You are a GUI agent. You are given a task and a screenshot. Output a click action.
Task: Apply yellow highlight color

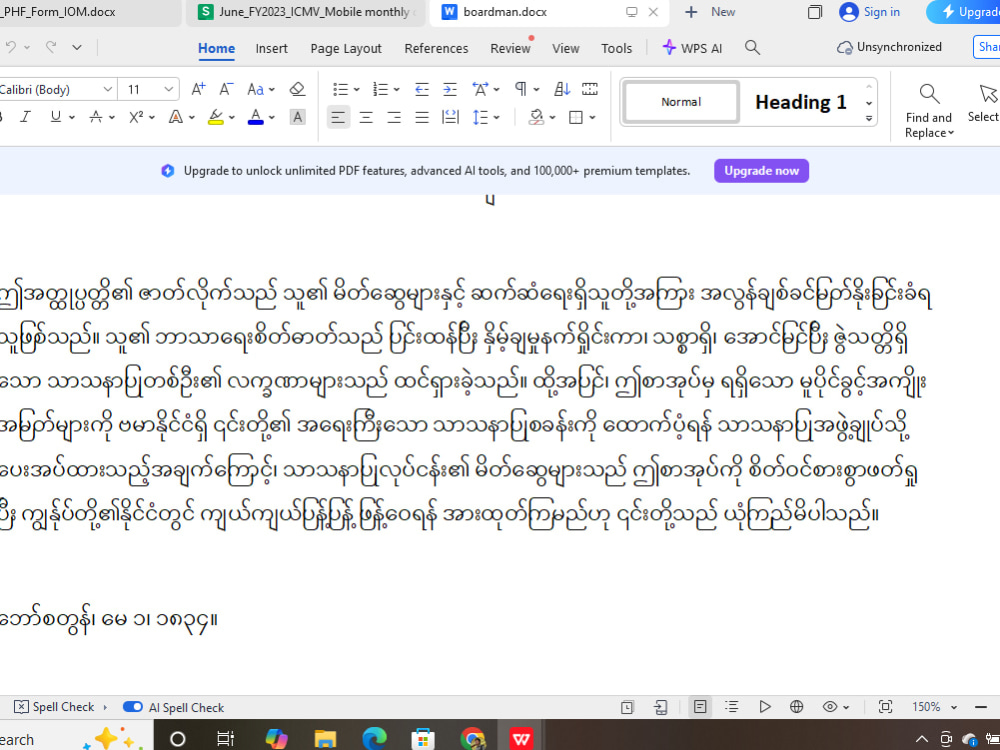[216, 117]
